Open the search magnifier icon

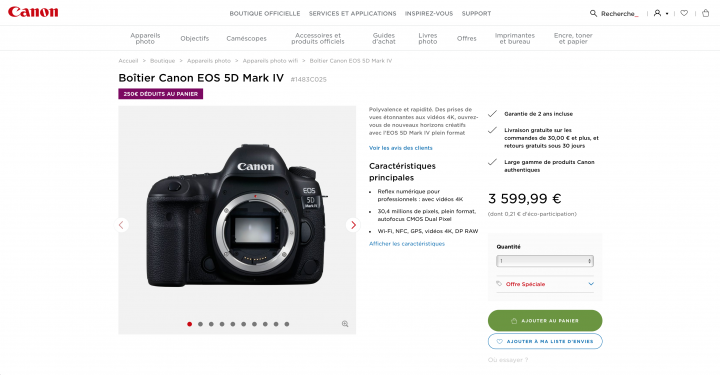593,13
